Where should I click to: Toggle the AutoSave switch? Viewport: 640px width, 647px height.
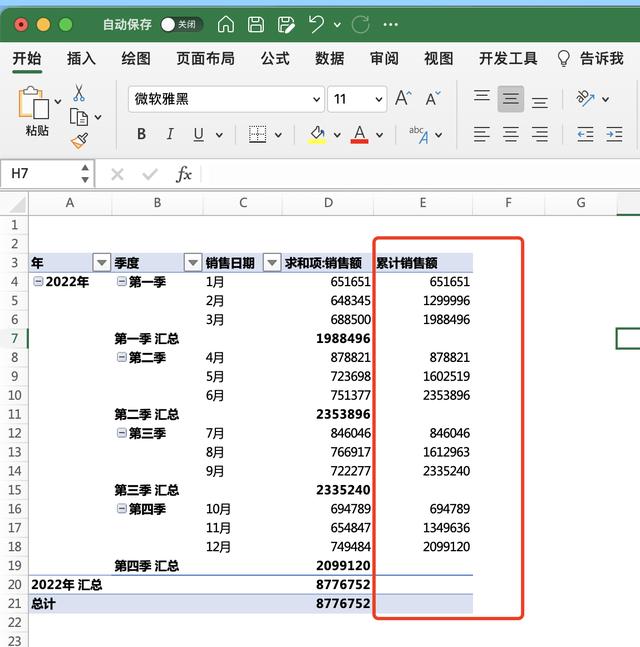click(181, 24)
